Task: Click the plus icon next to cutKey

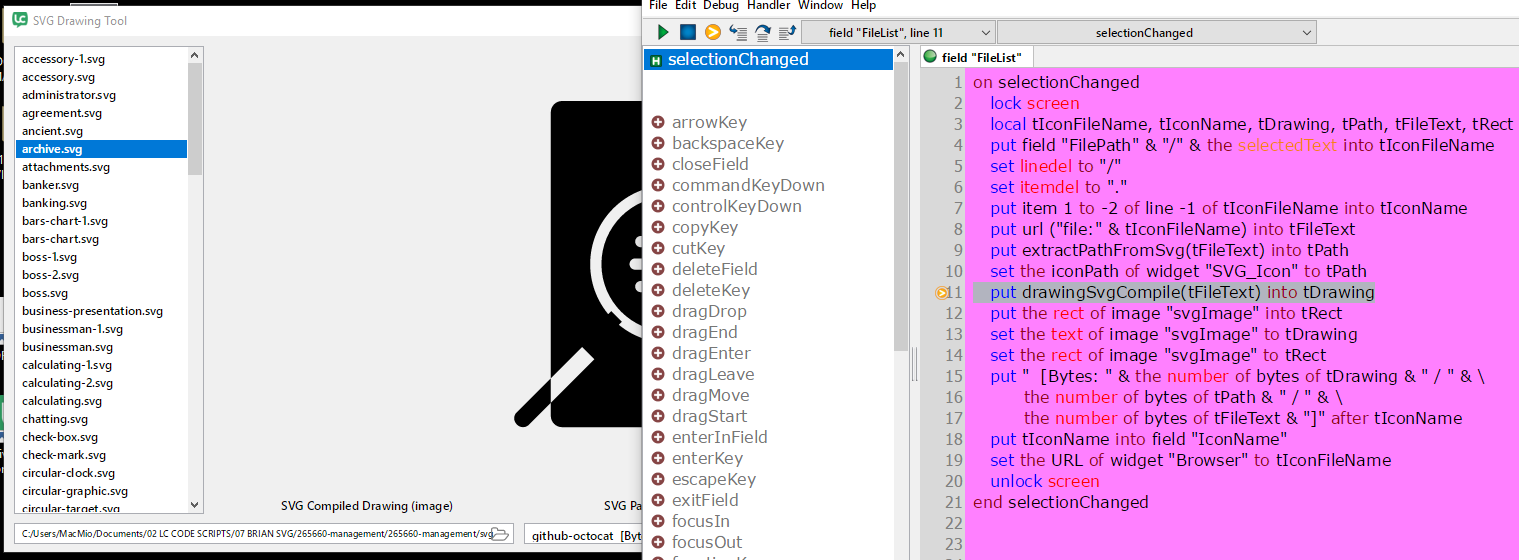Action: pos(658,248)
